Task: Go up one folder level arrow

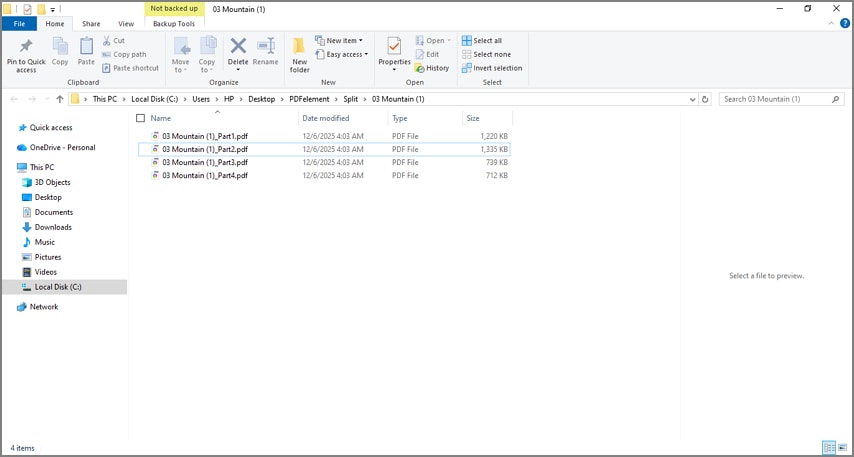Action: [60, 99]
